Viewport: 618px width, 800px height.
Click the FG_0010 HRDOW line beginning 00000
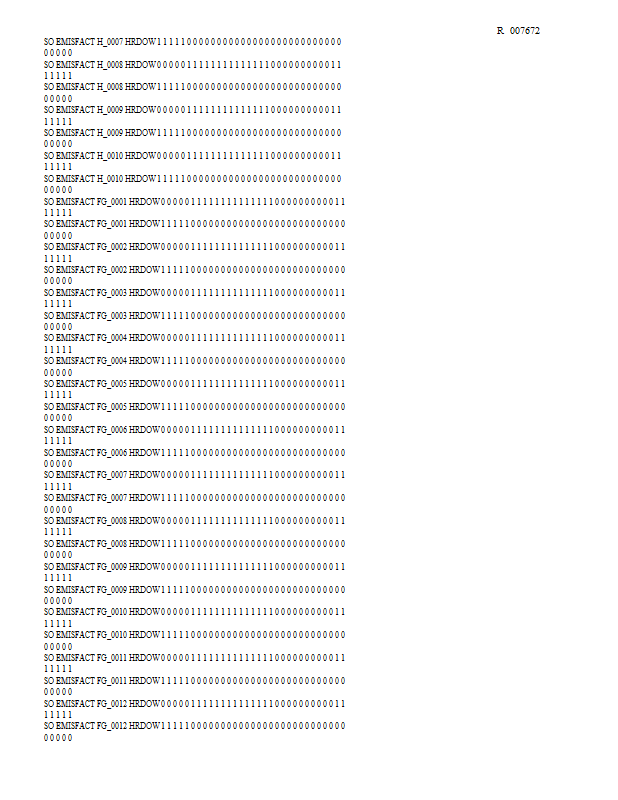(195, 617)
